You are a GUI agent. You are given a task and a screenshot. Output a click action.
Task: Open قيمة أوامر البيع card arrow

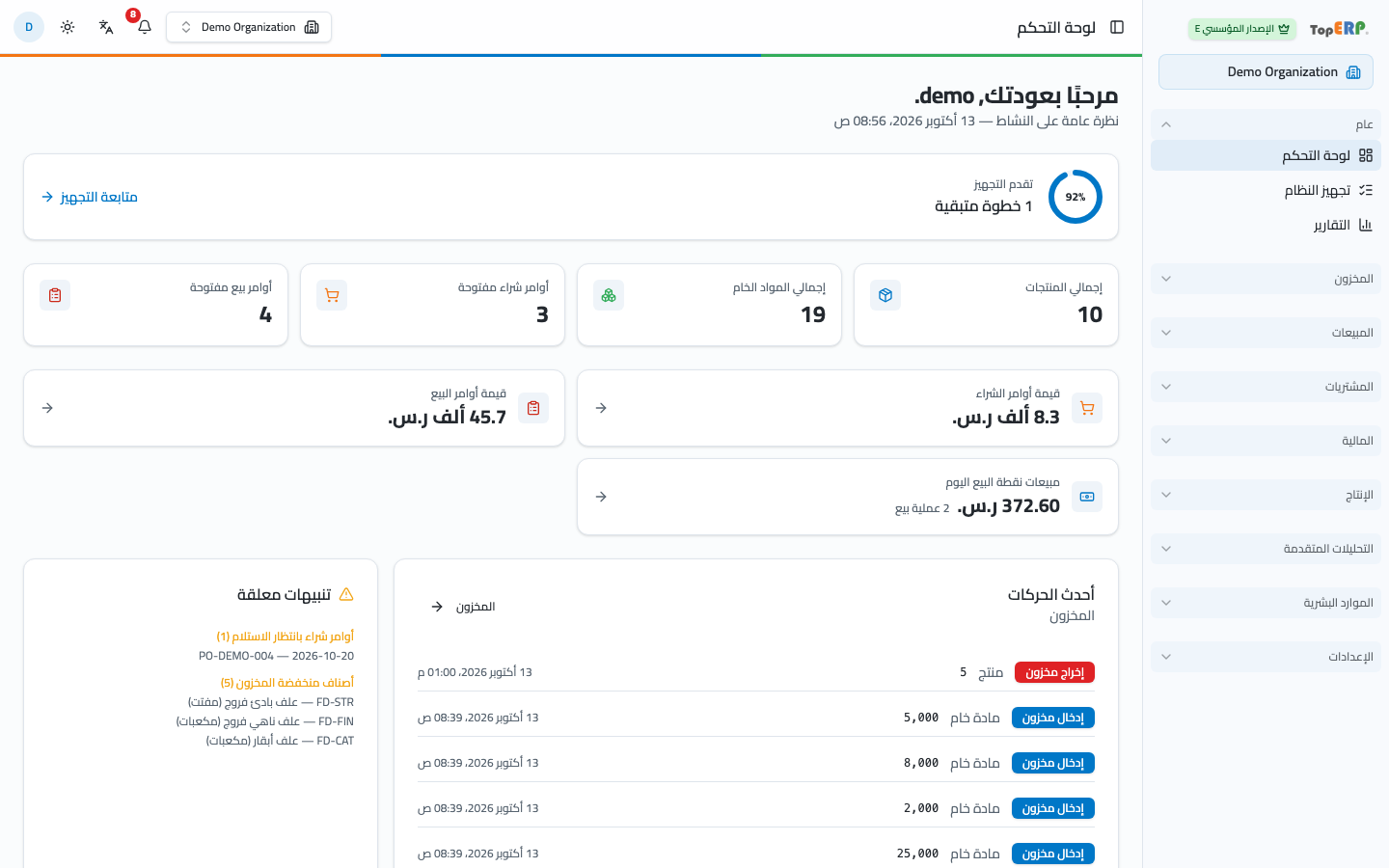47,408
